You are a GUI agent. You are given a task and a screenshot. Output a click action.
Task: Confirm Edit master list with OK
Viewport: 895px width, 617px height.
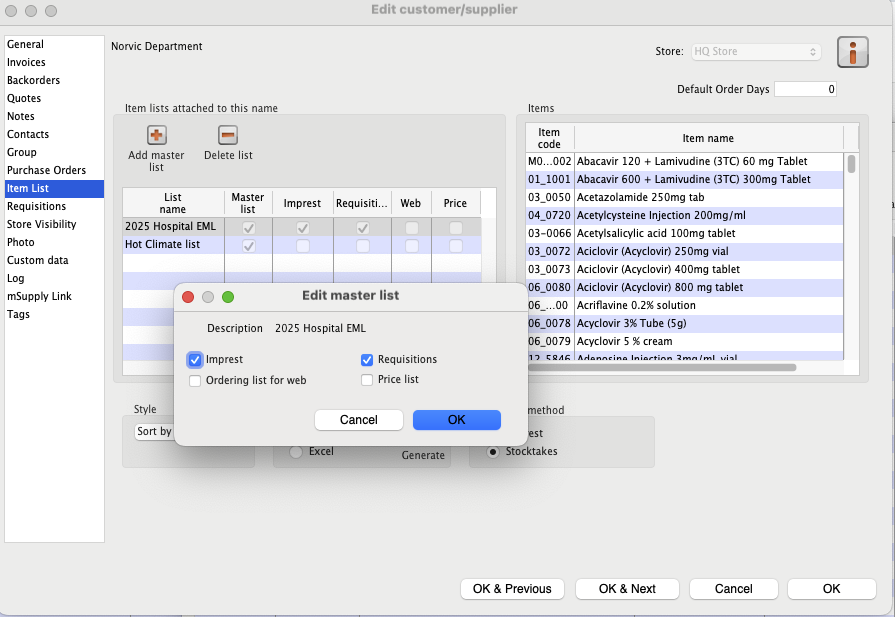coord(456,420)
